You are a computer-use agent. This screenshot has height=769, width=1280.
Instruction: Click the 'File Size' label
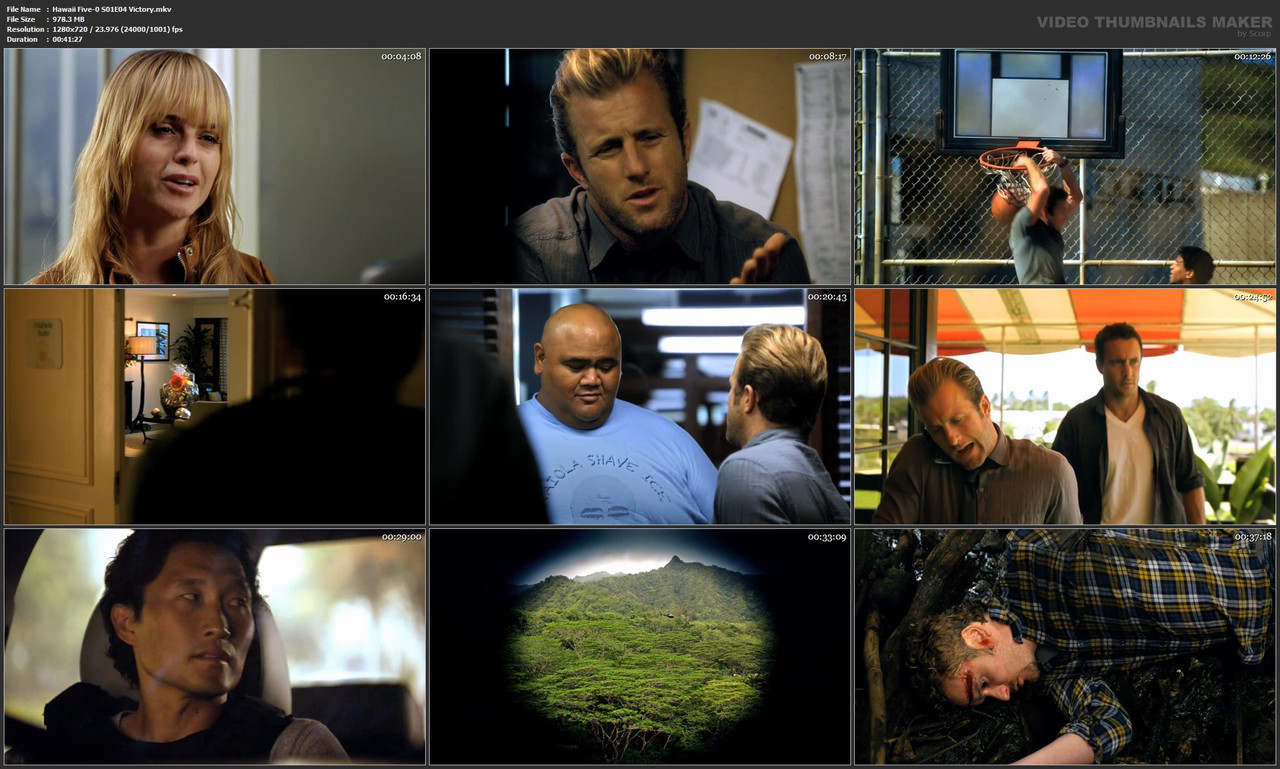21,19
